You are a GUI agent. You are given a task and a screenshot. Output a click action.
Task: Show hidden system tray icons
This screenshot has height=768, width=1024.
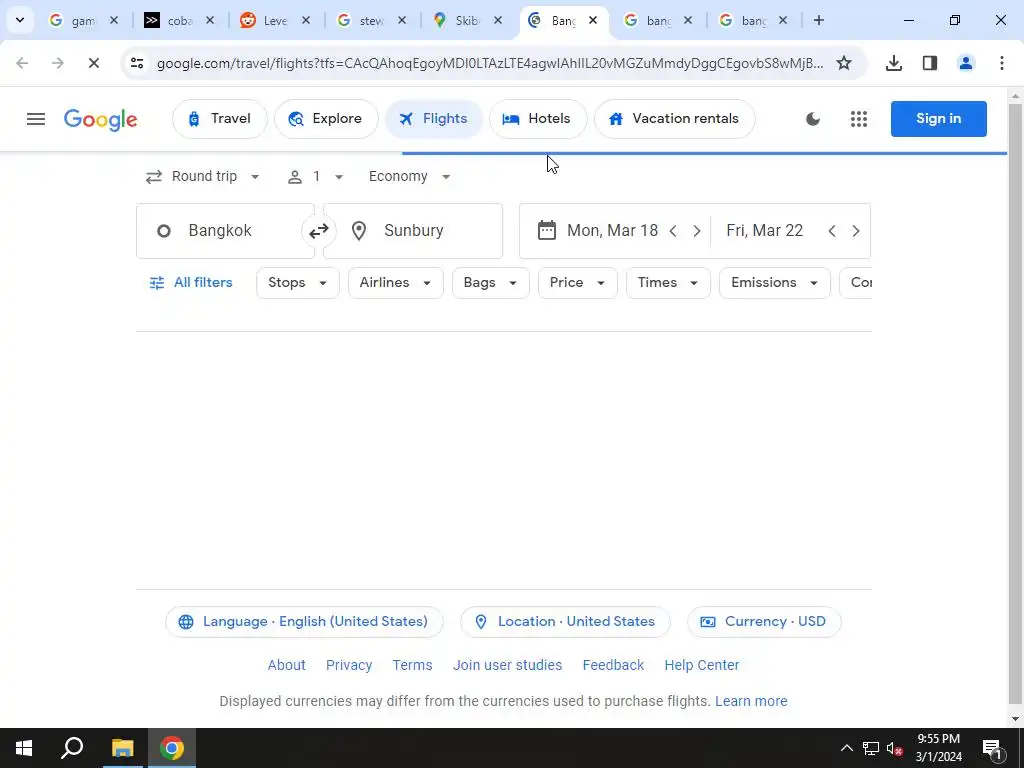pyautogui.click(x=846, y=748)
